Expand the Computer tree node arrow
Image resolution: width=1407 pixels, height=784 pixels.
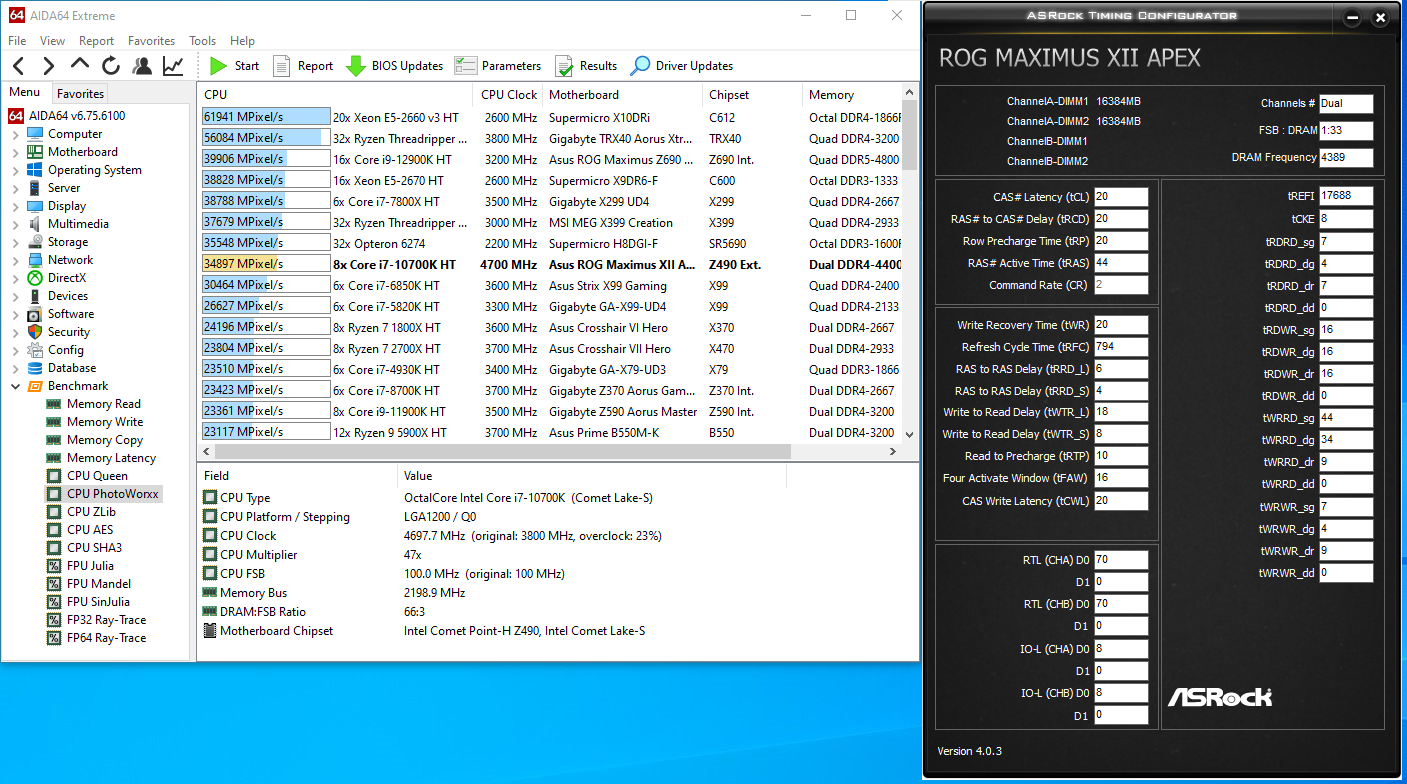pos(16,134)
